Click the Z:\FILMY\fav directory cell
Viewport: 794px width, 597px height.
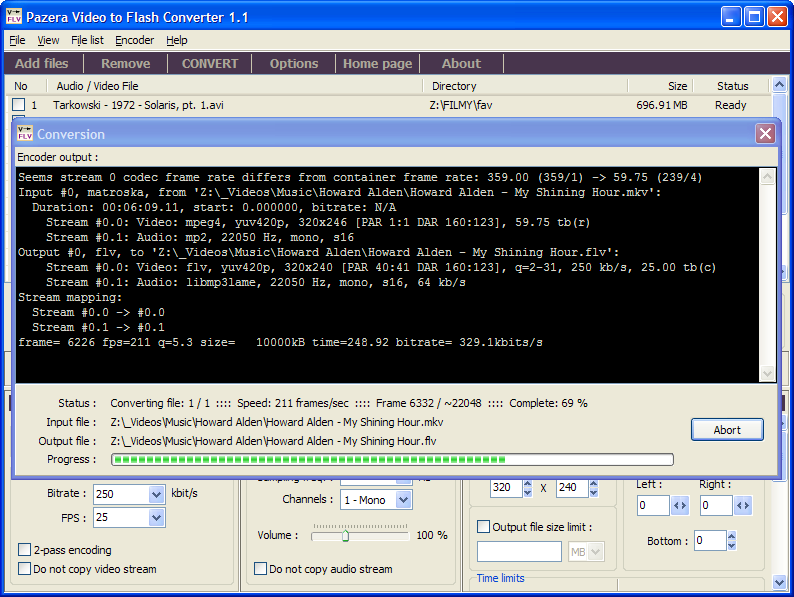point(460,105)
